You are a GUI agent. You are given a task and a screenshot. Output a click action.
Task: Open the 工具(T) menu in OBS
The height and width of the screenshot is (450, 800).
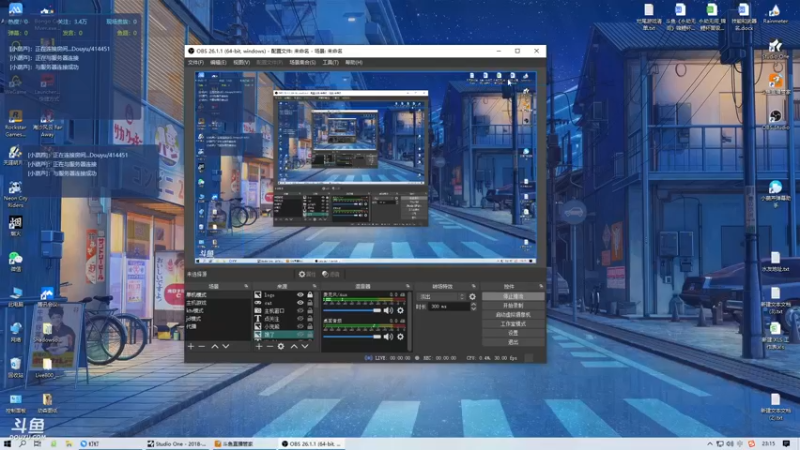[330, 62]
